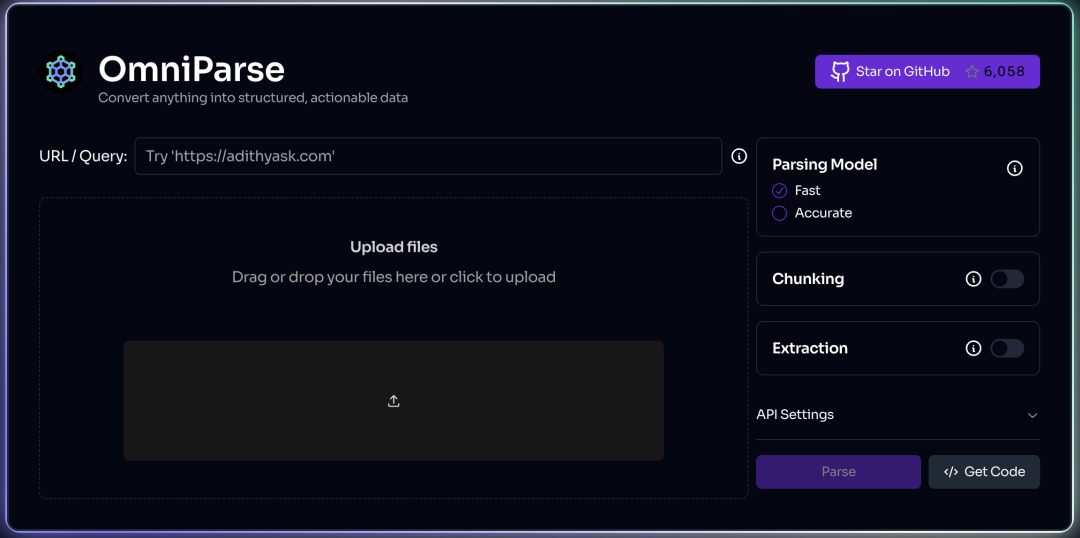Open the Star on GitHub link

click(902, 72)
